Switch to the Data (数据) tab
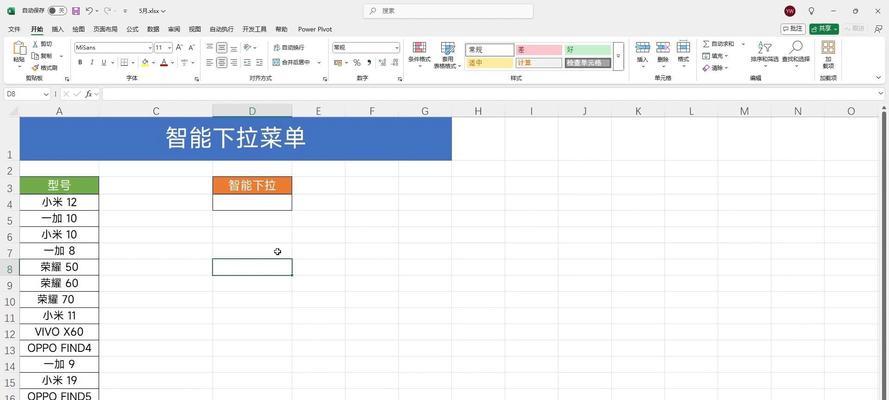Screen dimensions: 889x400 (153, 29)
